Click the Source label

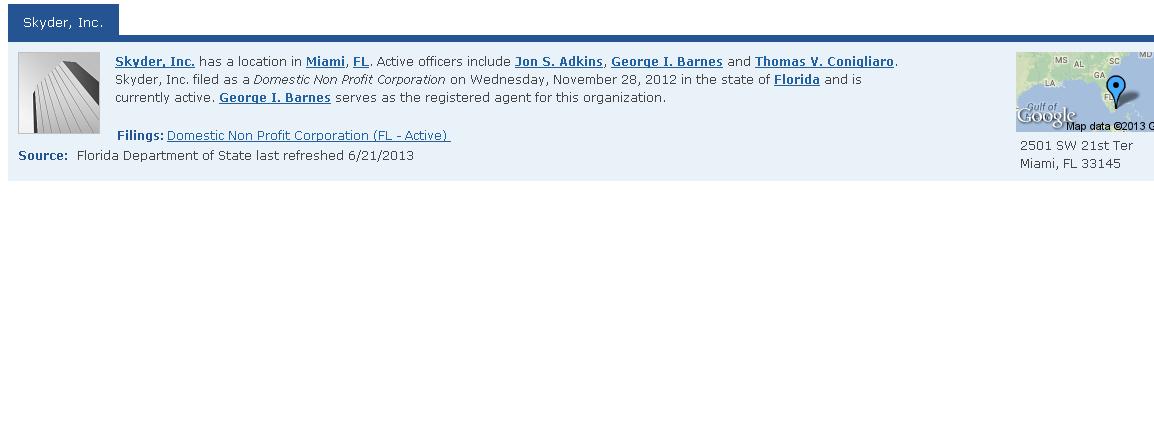coord(43,156)
